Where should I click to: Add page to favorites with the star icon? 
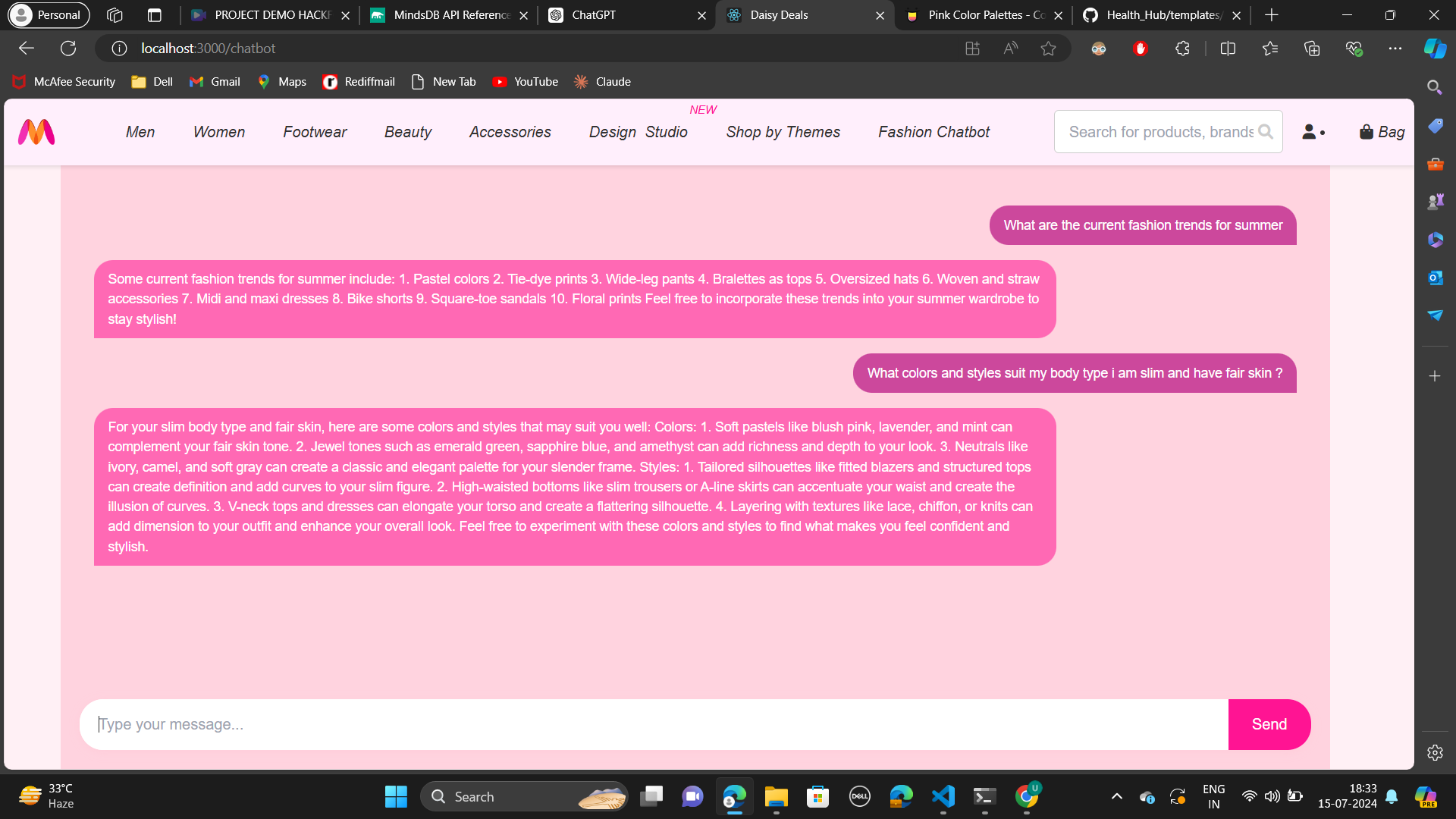tap(1048, 49)
